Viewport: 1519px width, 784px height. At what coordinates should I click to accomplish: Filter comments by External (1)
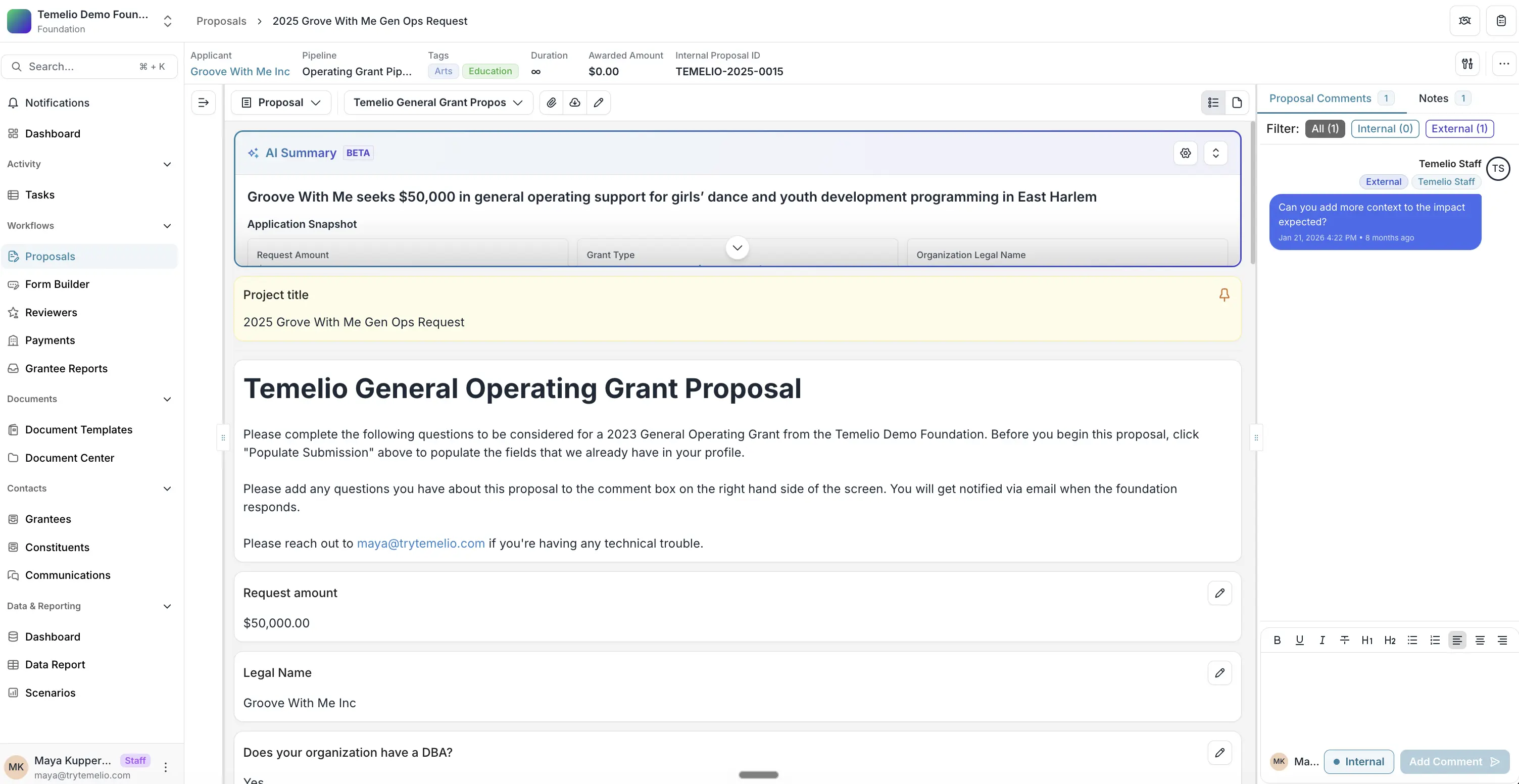click(x=1459, y=128)
